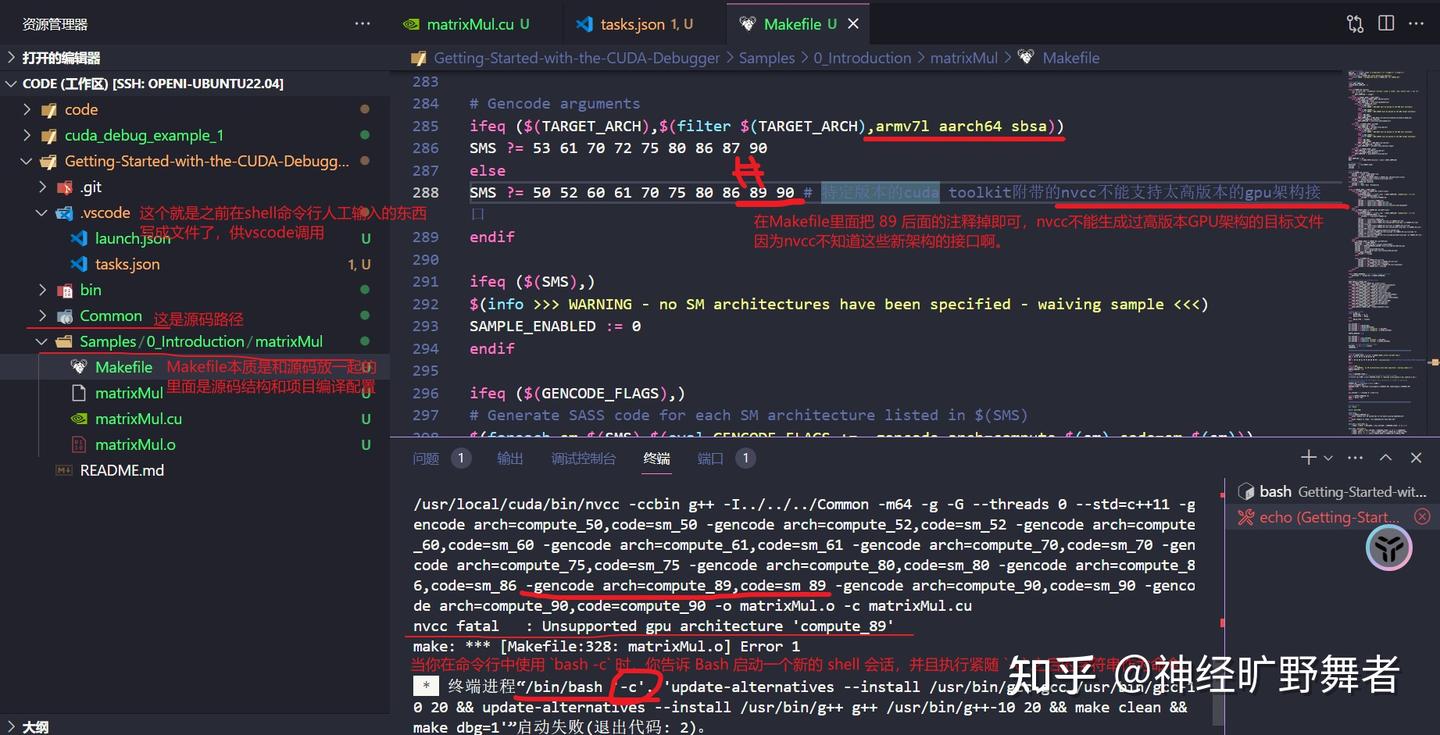Maximize the terminal panel with the chevron
Viewport: 1440px width, 735px height.
[1385, 457]
